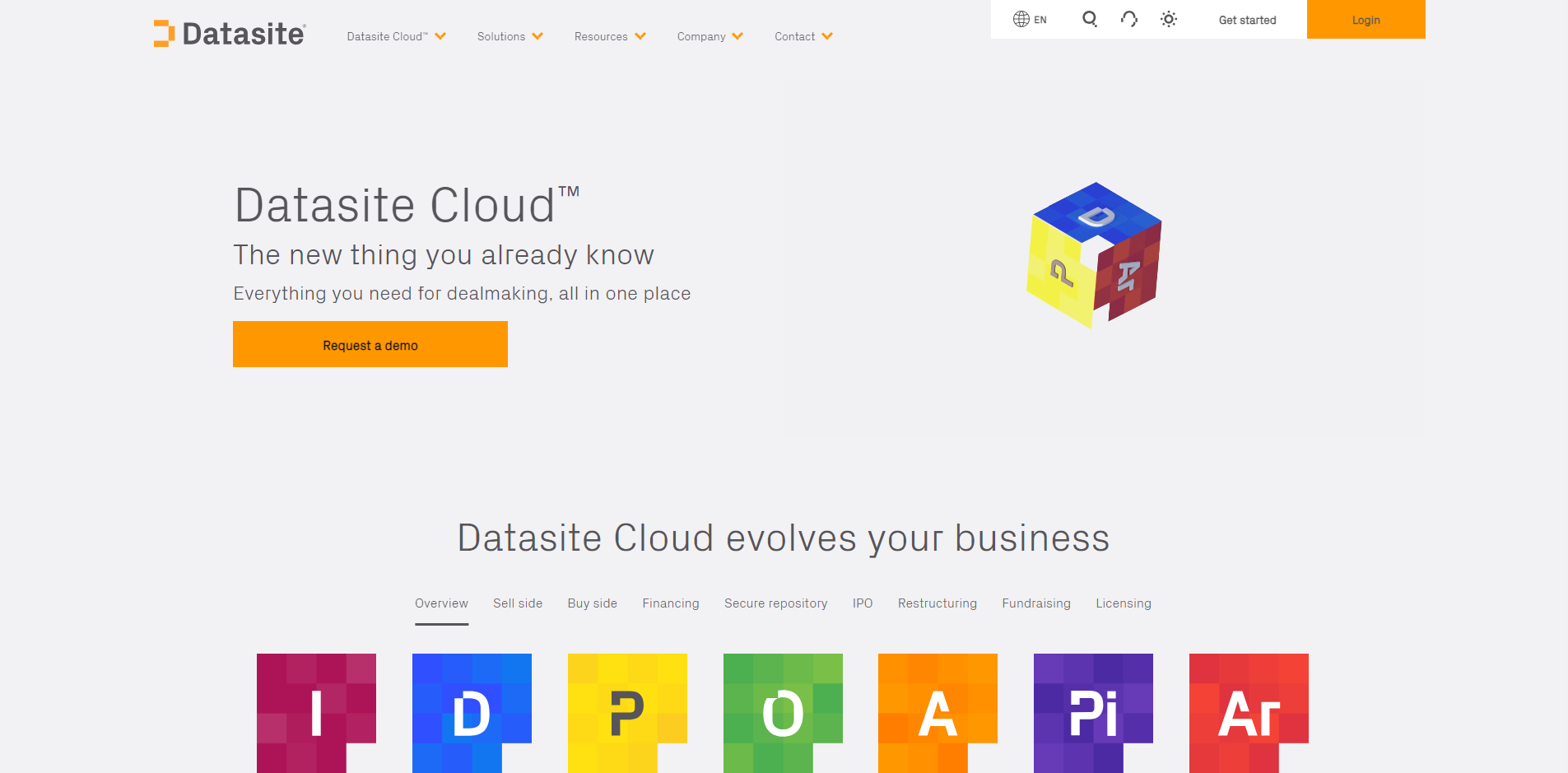Switch to the Financing tab
Screen dimensions: 1568x773
pos(671,603)
